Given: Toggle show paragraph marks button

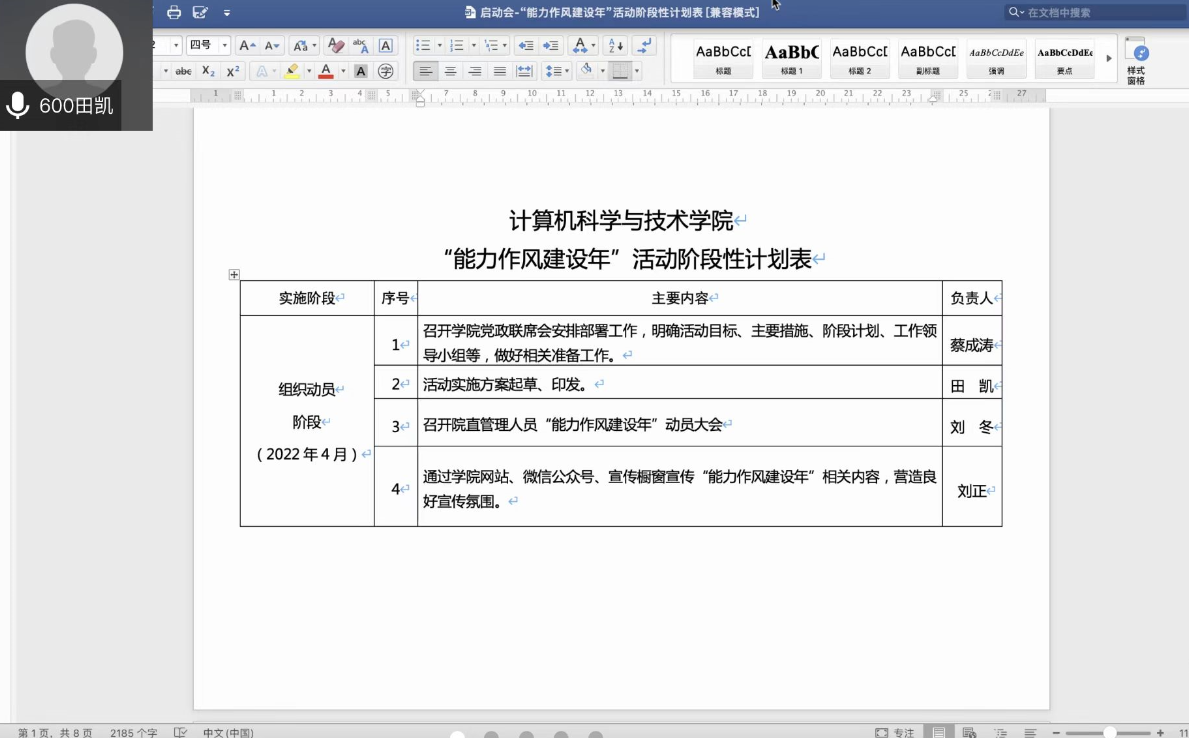Looking at the screenshot, I should [x=645, y=46].
